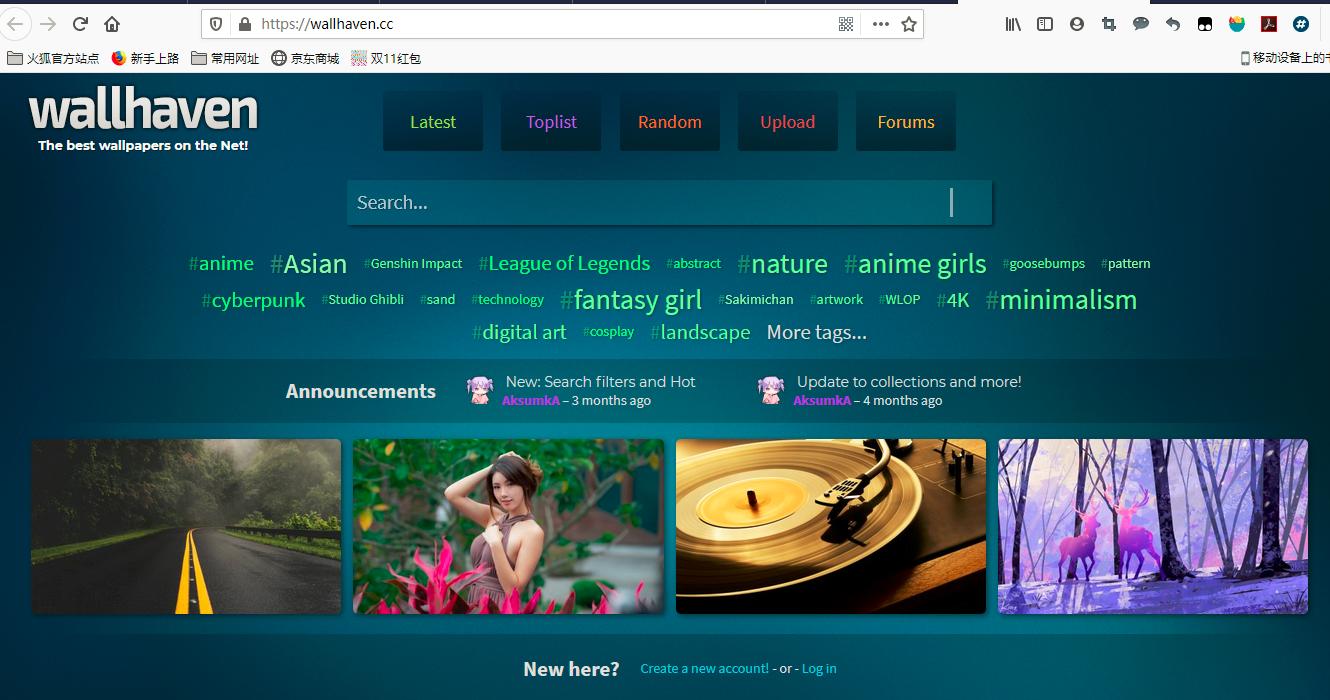Viewport: 1330px width, 700px height.
Task: Open the 京东商城 bookmark
Action: pos(305,58)
